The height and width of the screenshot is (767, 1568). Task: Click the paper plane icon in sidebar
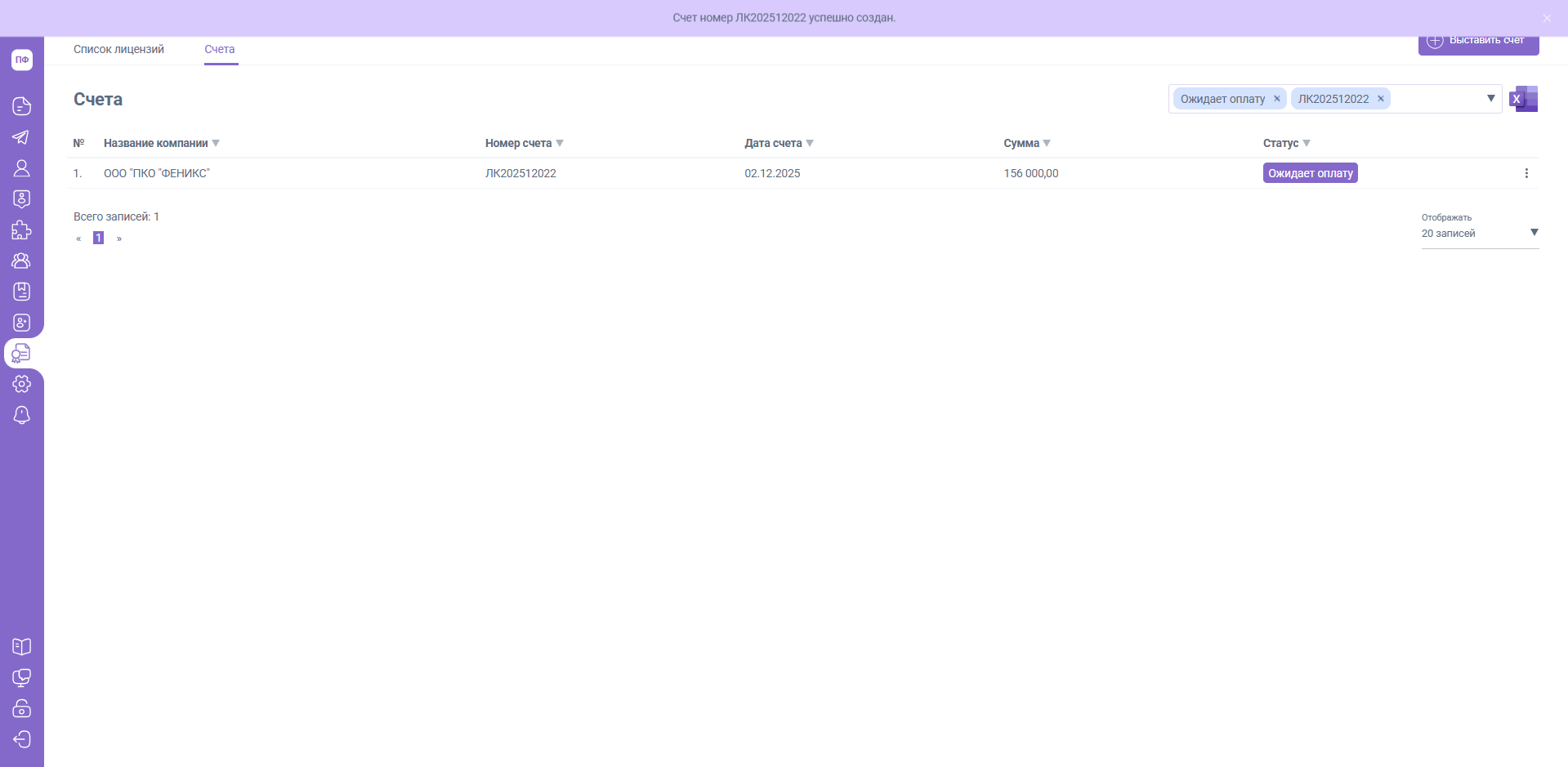pos(21,137)
